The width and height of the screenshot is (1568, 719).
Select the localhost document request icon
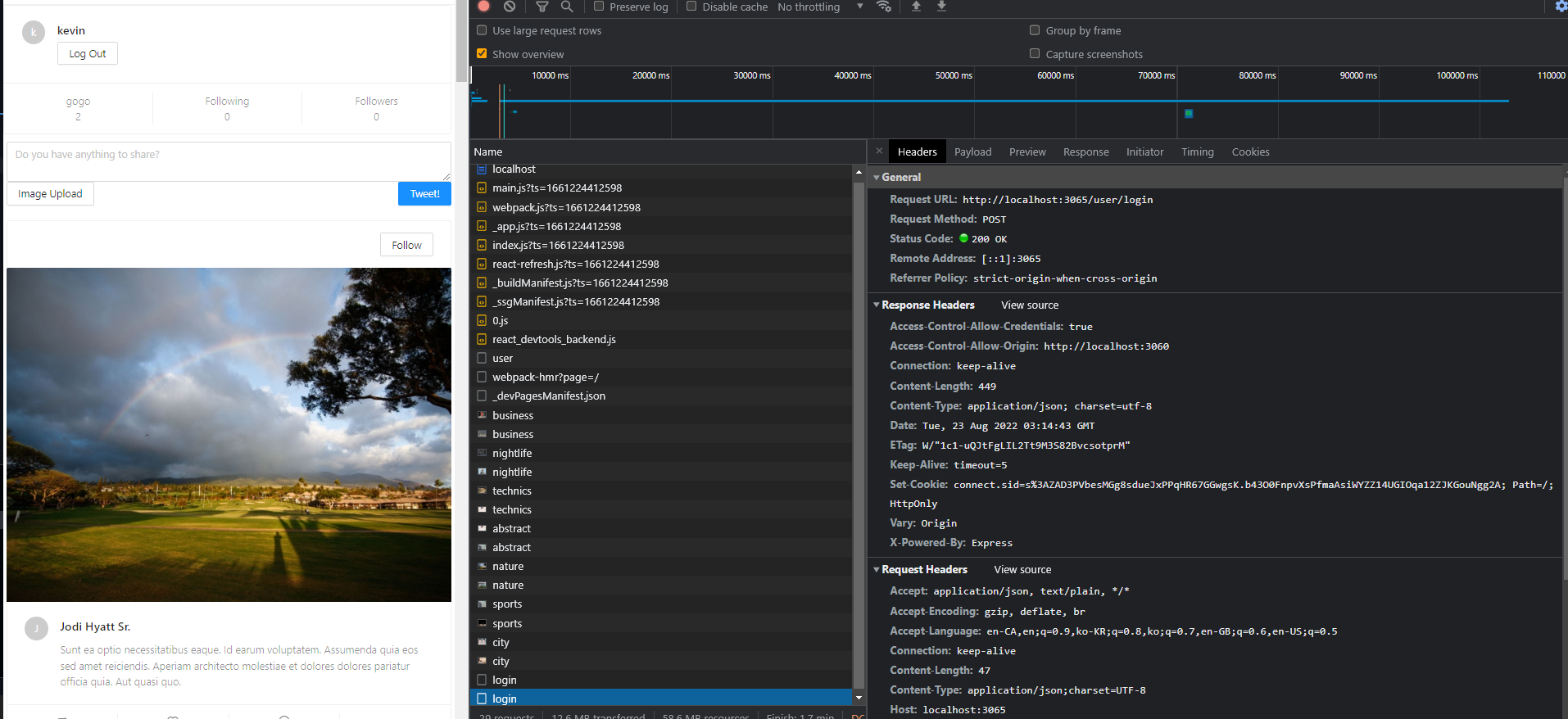[x=482, y=169]
